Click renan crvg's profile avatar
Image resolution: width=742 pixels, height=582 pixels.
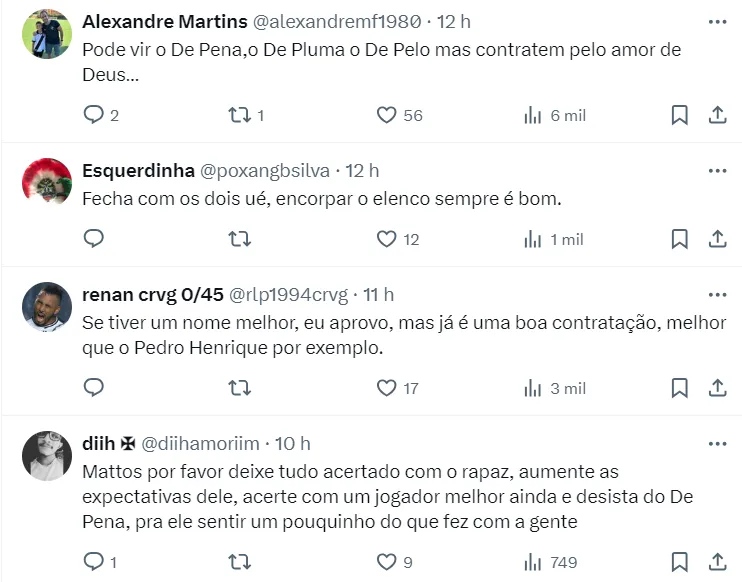[x=47, y=307]
